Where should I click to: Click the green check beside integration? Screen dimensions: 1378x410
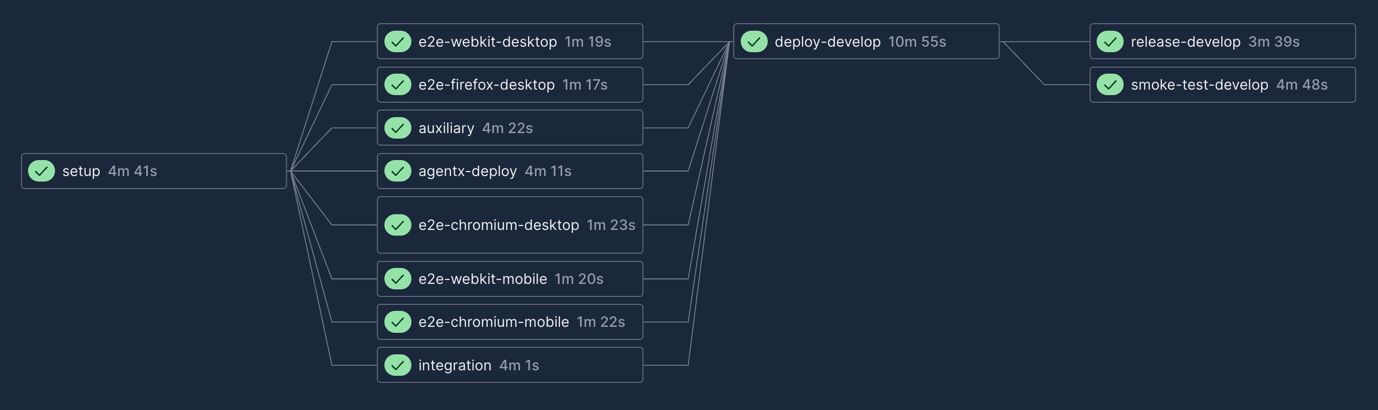[x=398, y=365]
